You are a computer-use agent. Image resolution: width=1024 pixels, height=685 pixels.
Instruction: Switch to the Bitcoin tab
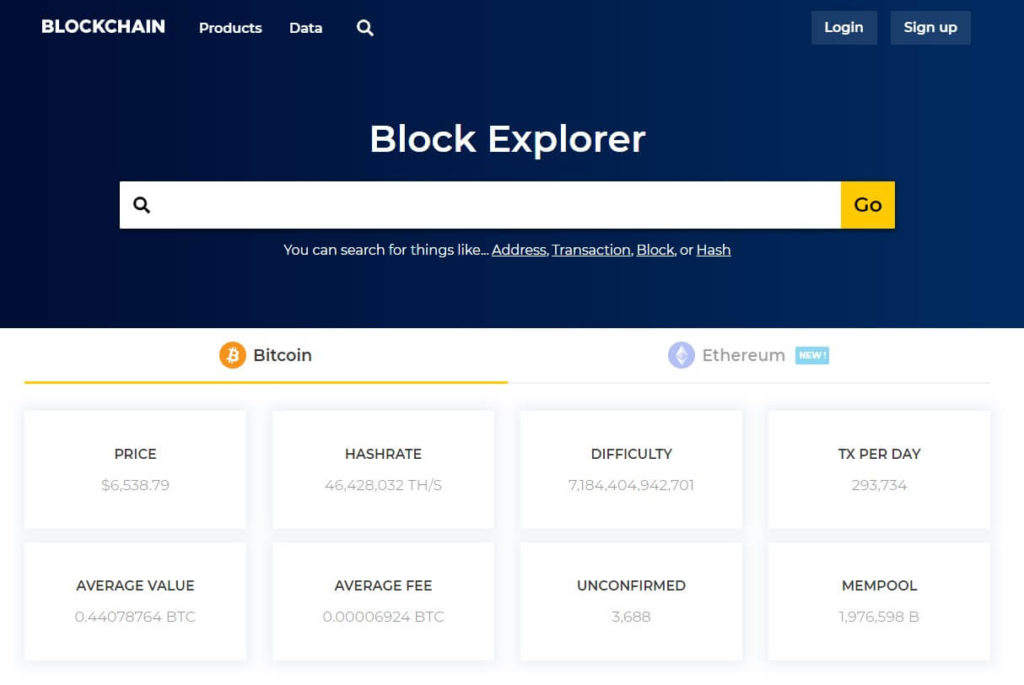pos(266,356)
